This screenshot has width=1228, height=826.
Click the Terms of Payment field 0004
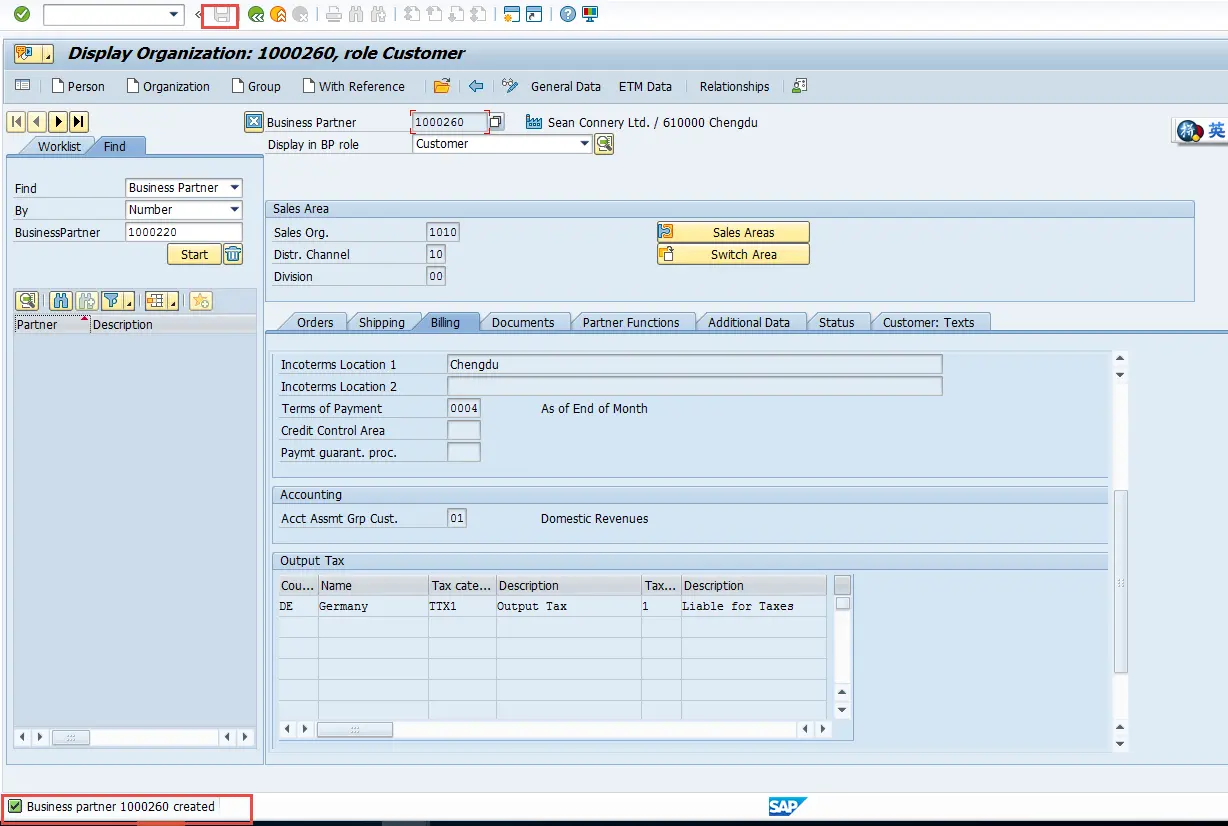click(x=464, y=408)
